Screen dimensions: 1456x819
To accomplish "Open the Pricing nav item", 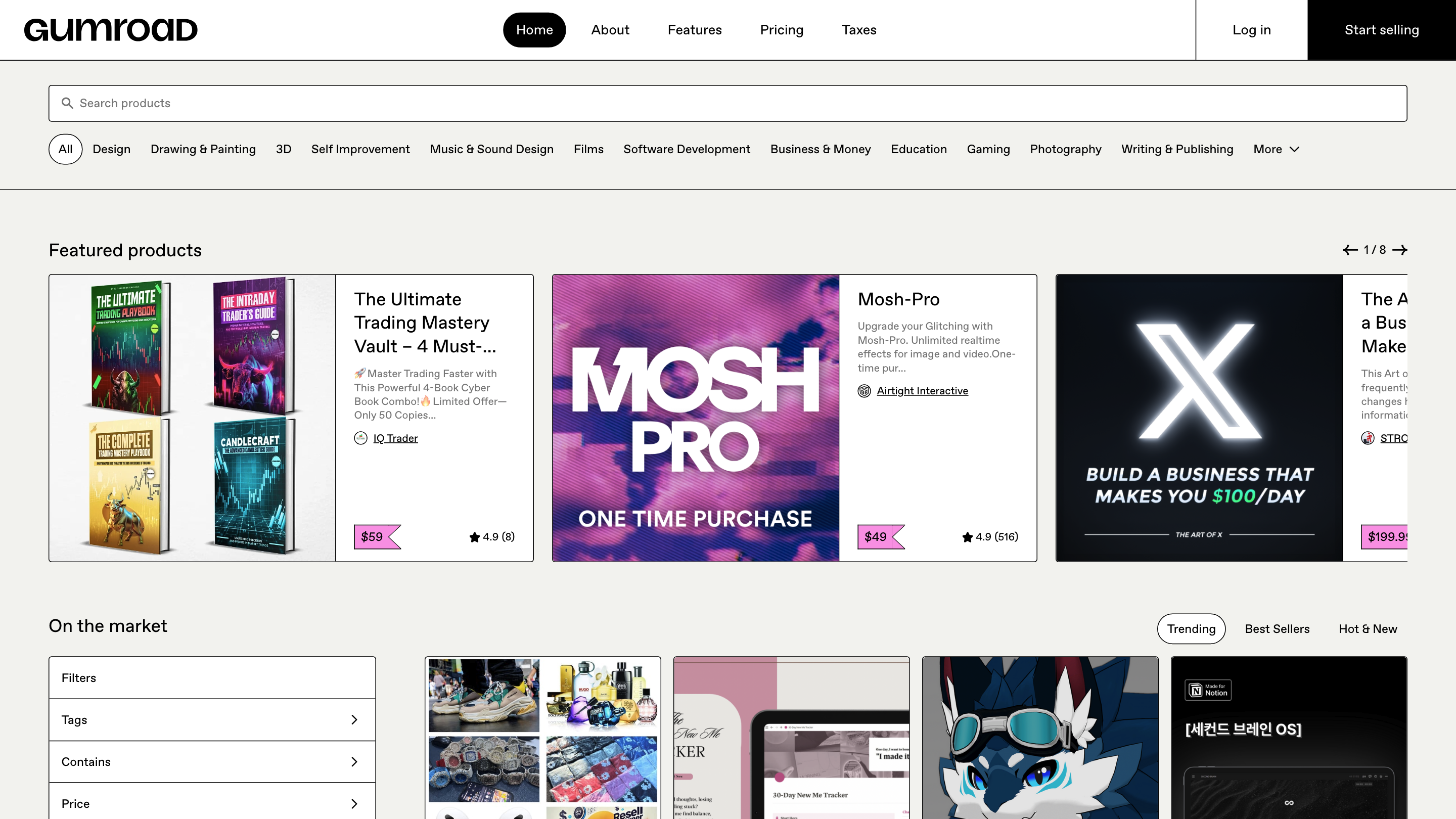I will click(781, 30).
